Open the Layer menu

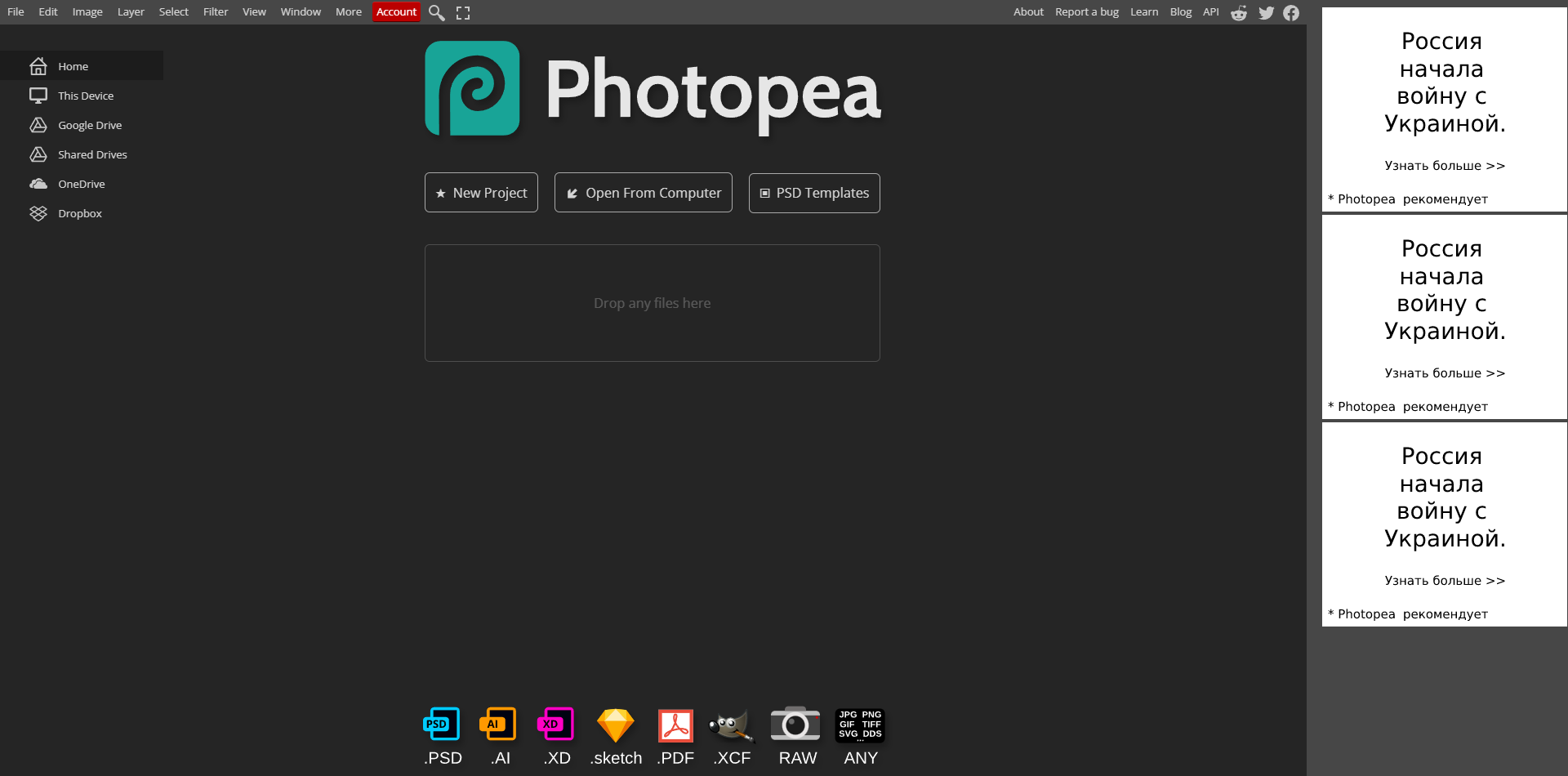coord(131,12)
